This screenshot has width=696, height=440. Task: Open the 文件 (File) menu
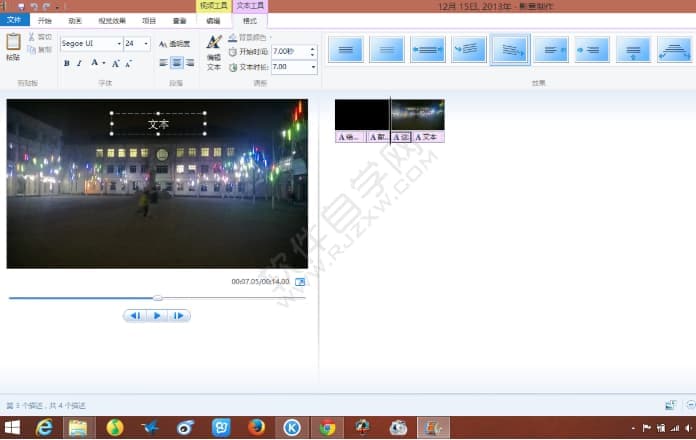[x=14, y=20]
